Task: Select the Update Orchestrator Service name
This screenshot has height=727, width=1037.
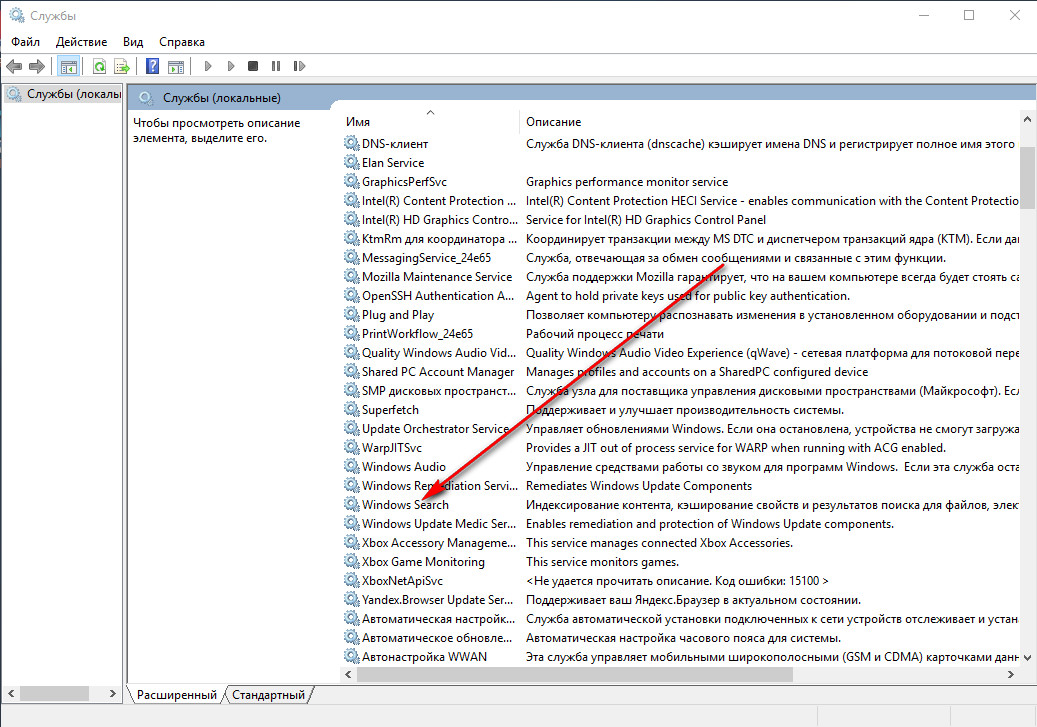Action: coord(436,429)
